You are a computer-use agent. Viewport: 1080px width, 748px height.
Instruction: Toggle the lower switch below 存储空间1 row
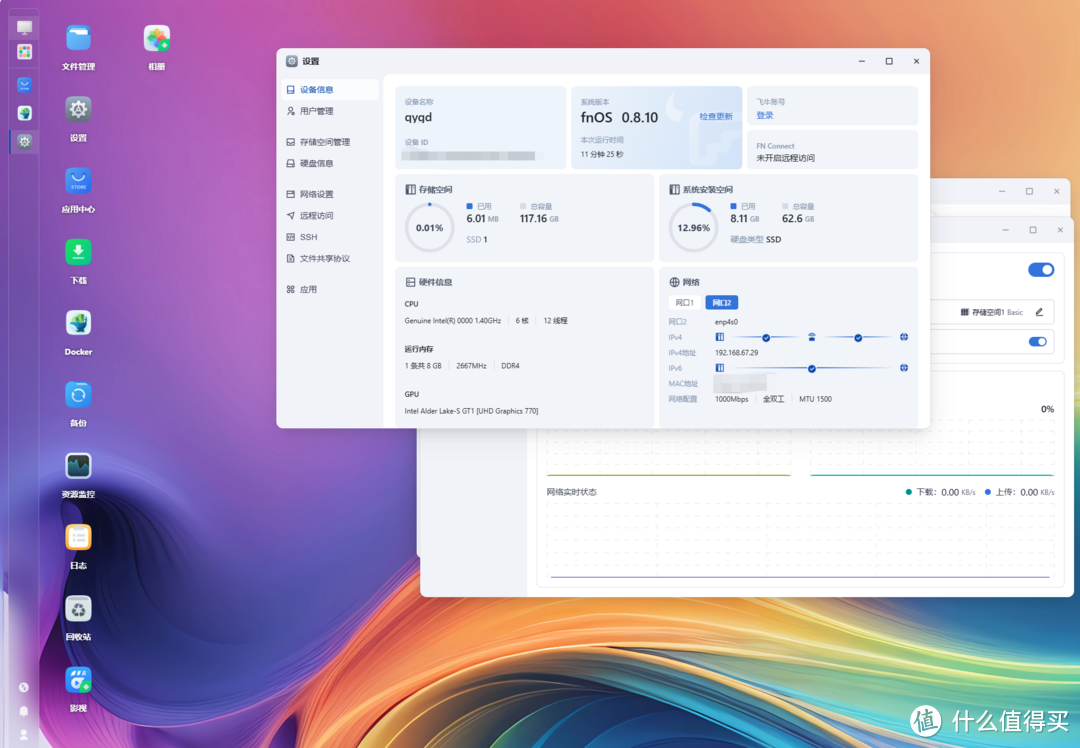point(1038,342)
